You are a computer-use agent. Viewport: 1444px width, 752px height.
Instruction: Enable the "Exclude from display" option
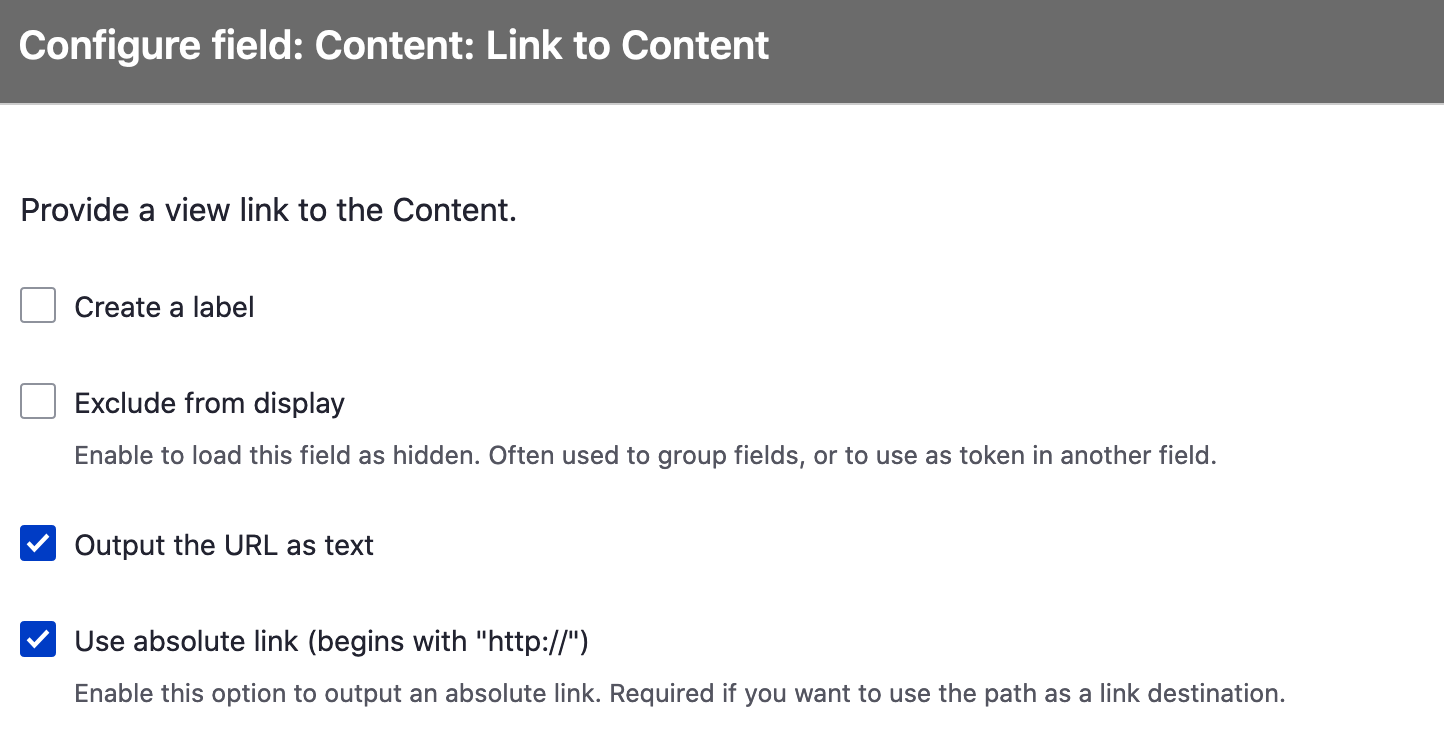tap(37, 401)
